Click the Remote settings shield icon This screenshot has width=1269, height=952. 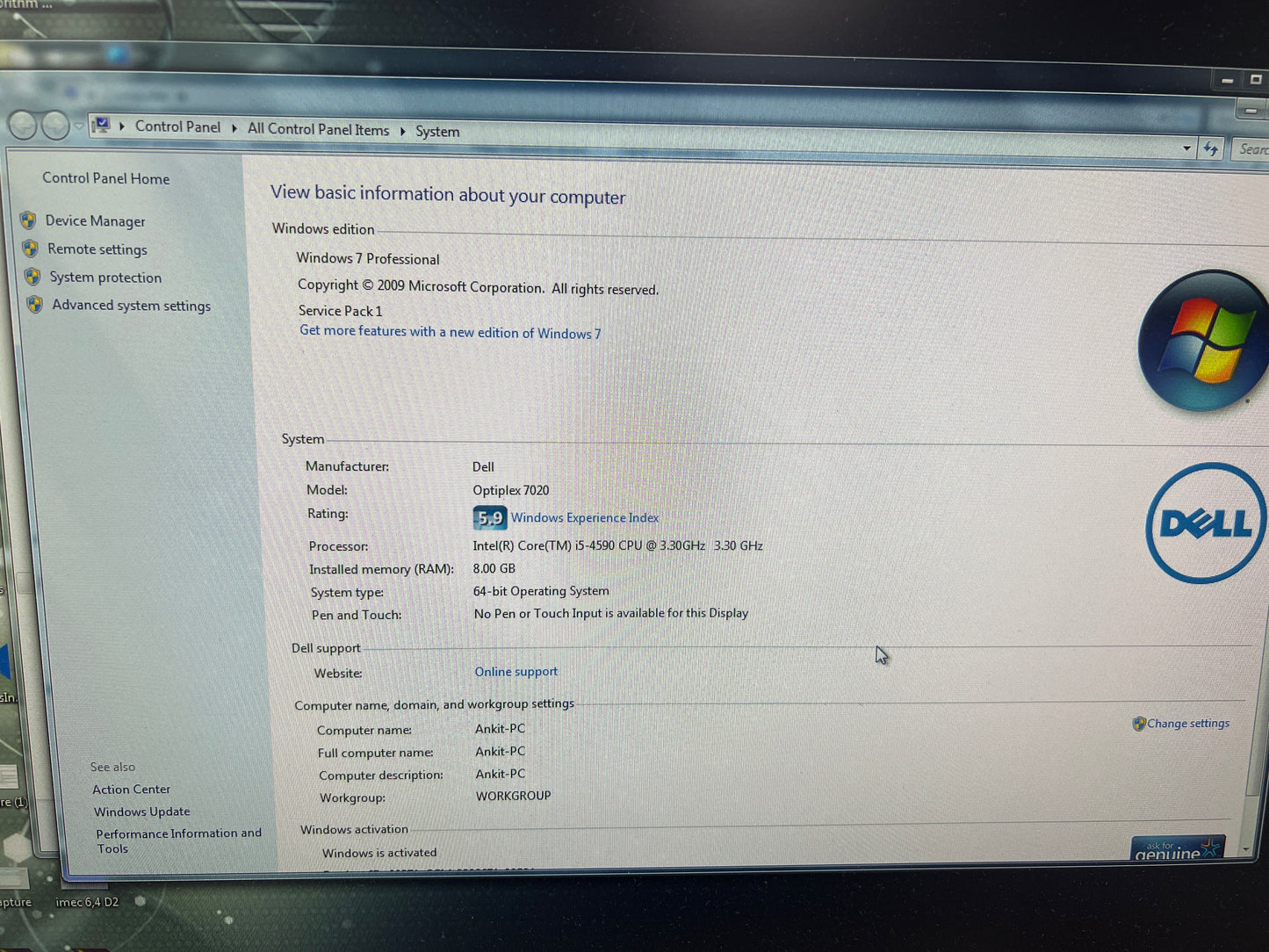[30, 249]
